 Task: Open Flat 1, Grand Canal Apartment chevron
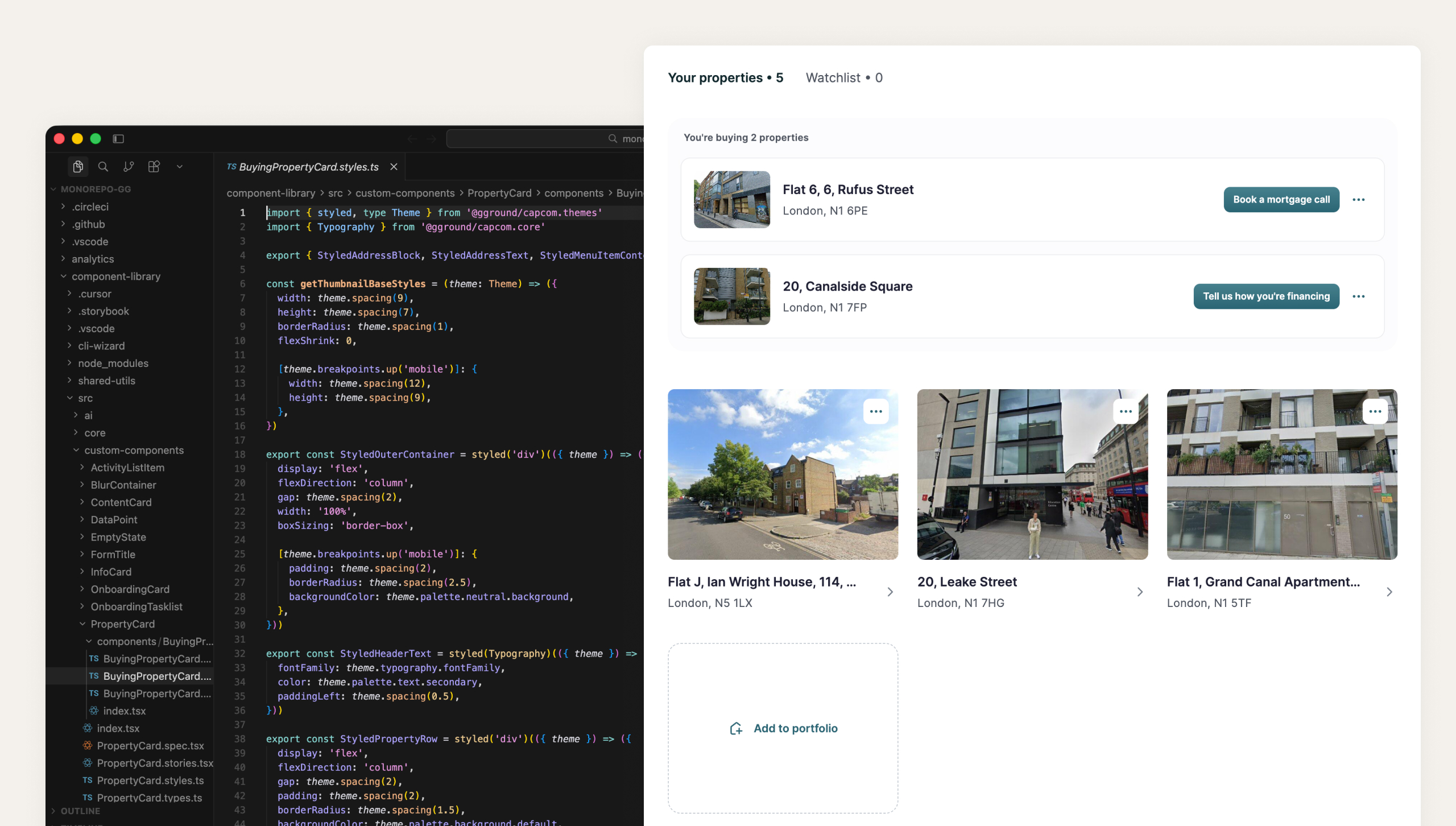tap(1389, 592)
